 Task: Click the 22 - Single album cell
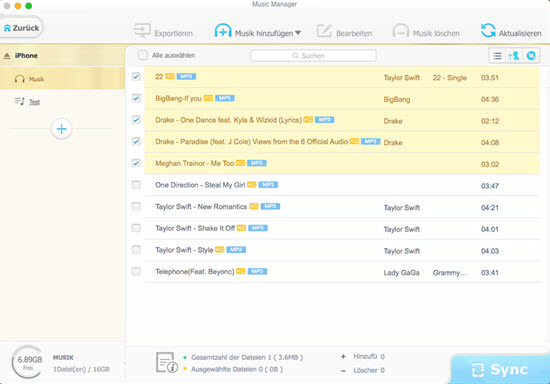click(x=450, y=78)
